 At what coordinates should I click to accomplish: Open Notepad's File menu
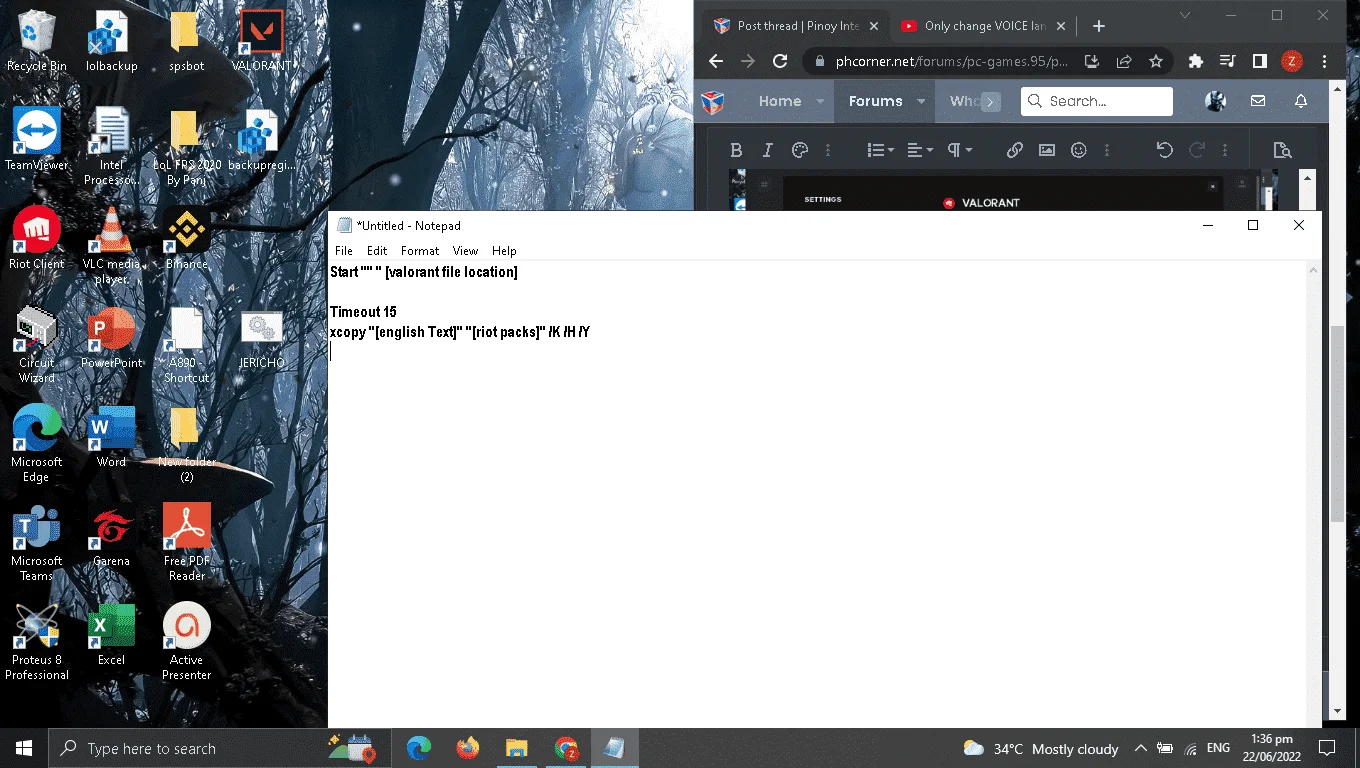pos(344,251)
